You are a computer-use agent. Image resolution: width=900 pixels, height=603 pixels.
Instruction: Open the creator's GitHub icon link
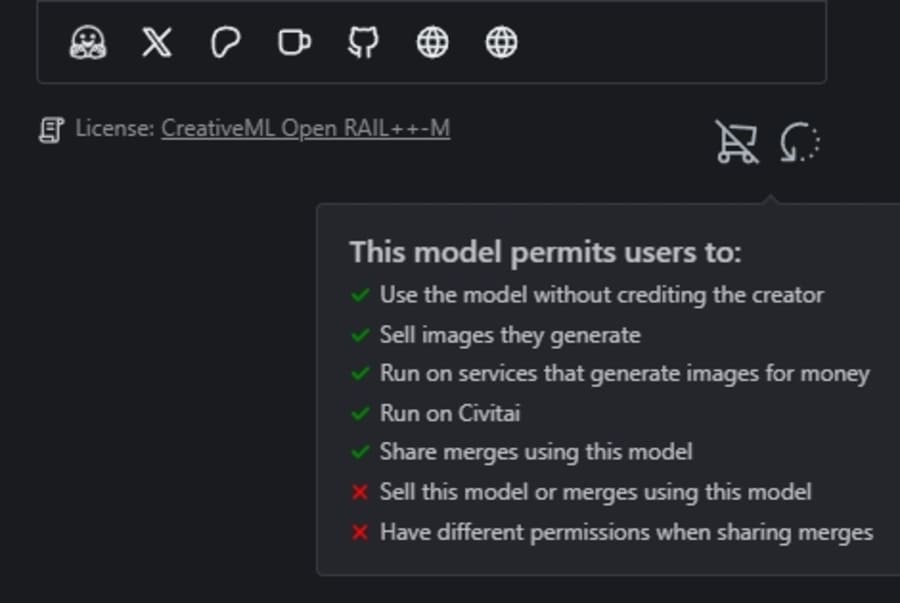coord(363,42)
